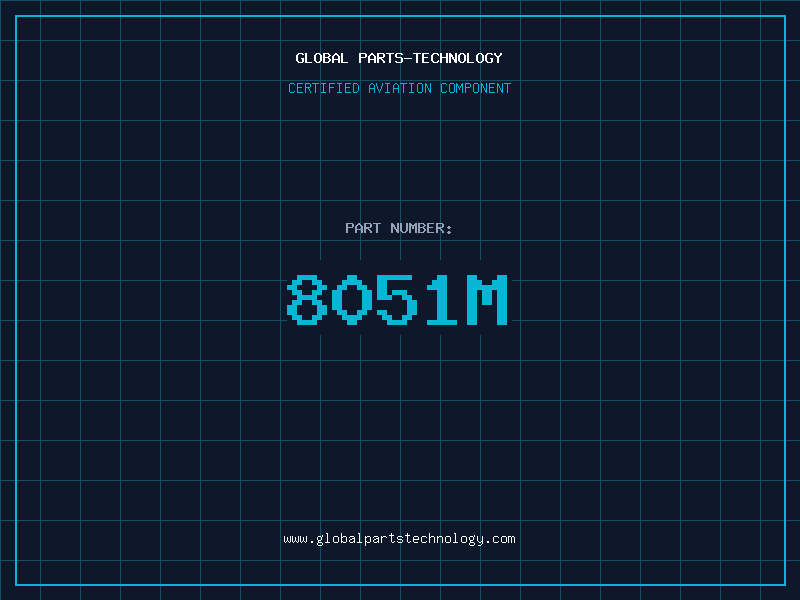The image size is (800, 600).
Task: Open the www.globalpartstechnology.com link
Action: tap(399, 539)
